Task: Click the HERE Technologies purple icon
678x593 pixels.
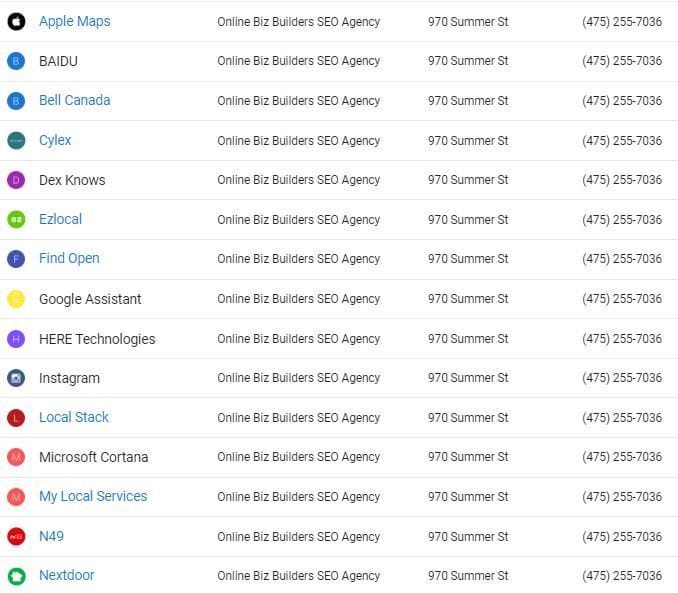Action: pos(16,339)
